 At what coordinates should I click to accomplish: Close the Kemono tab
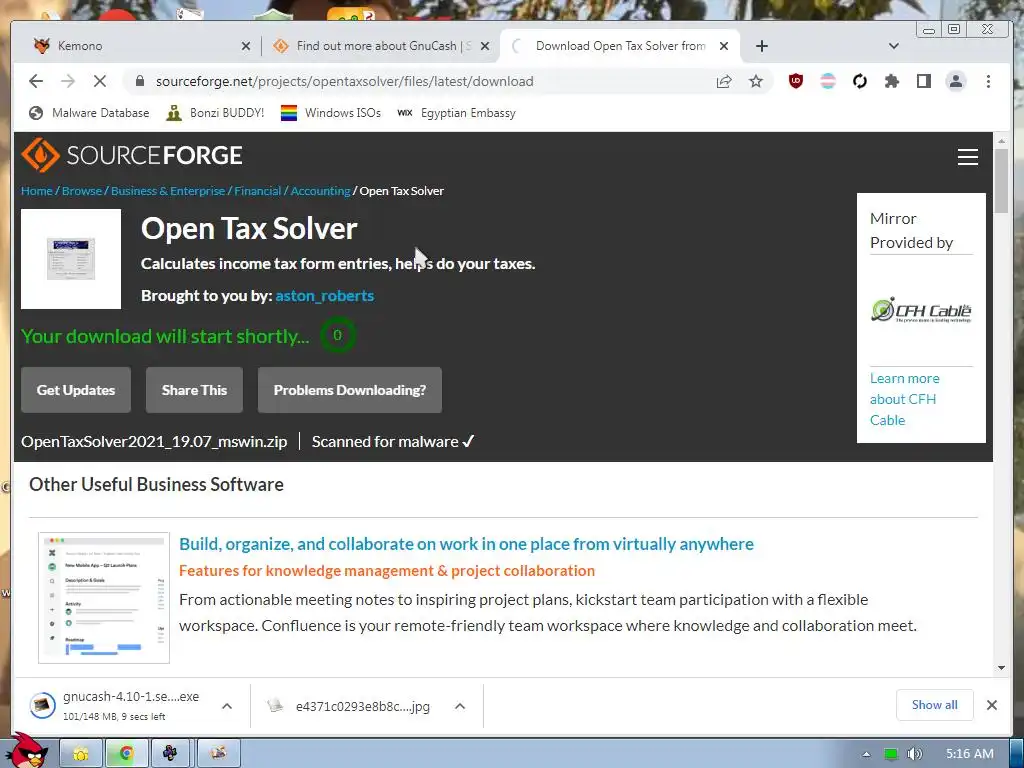pyautogui.click(x=246, y=46)
